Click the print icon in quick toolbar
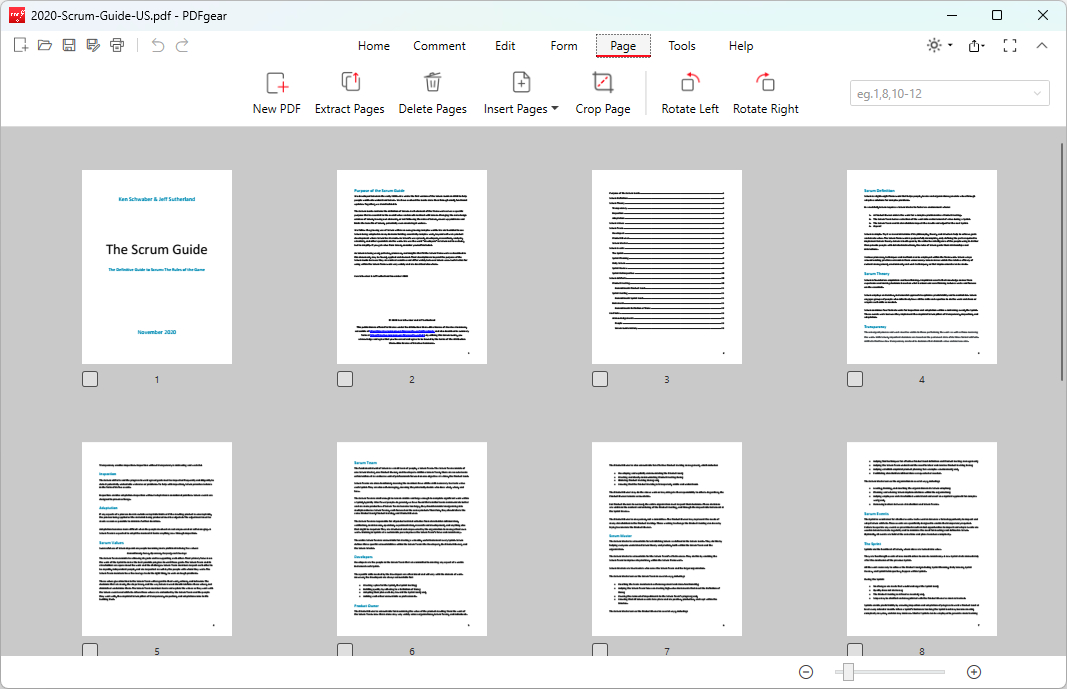This screenshot has height=689, width=1067. [117, 45]
